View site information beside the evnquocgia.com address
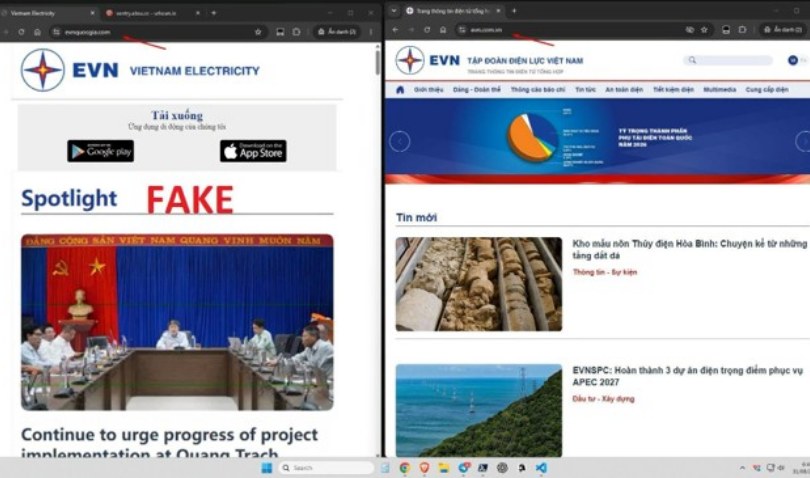 click(x=56, y=32)
